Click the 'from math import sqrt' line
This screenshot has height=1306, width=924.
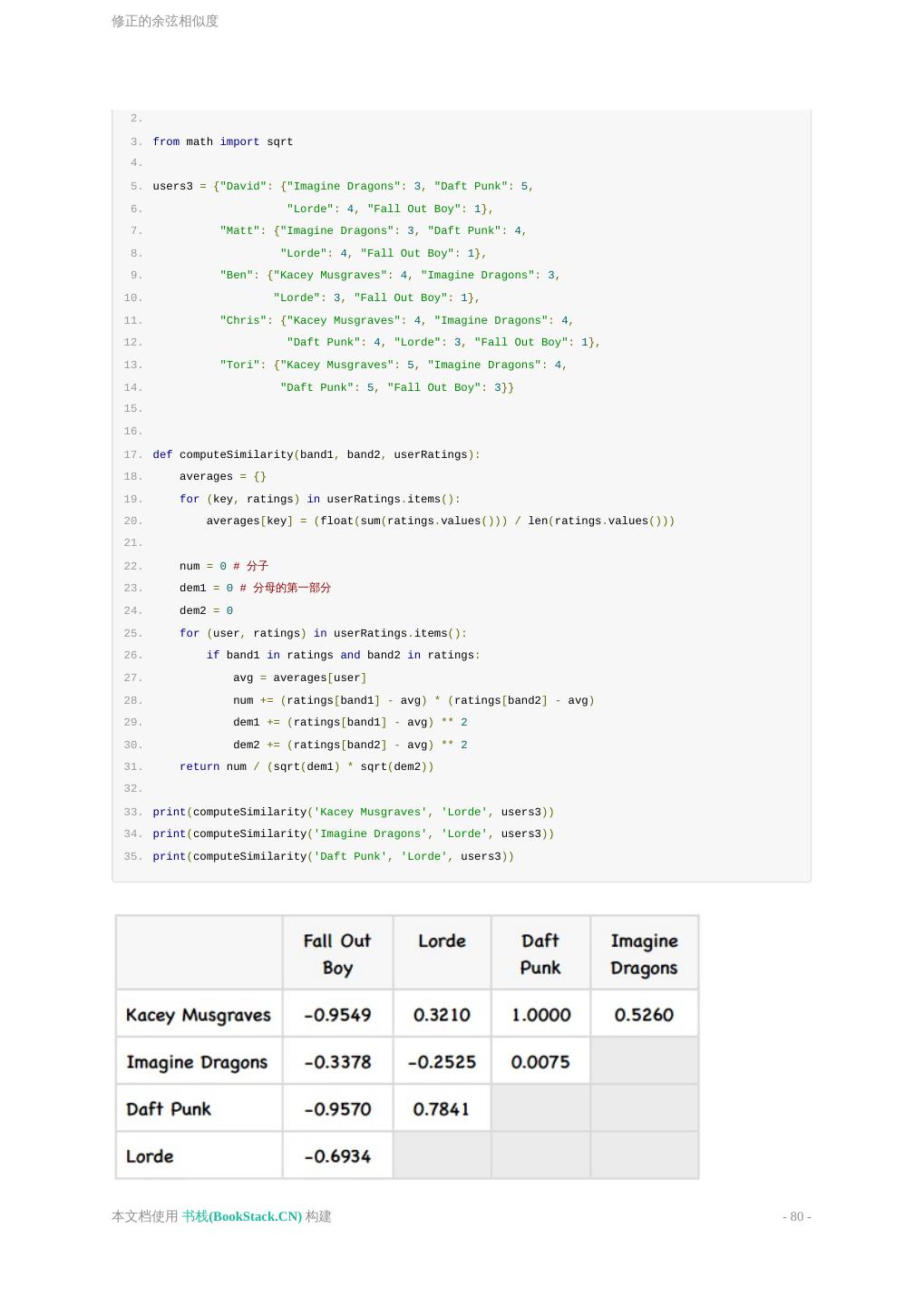223,141
